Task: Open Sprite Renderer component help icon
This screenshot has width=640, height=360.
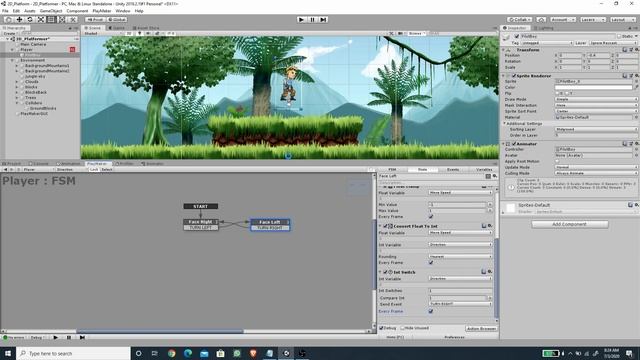Action: [624, 76]
